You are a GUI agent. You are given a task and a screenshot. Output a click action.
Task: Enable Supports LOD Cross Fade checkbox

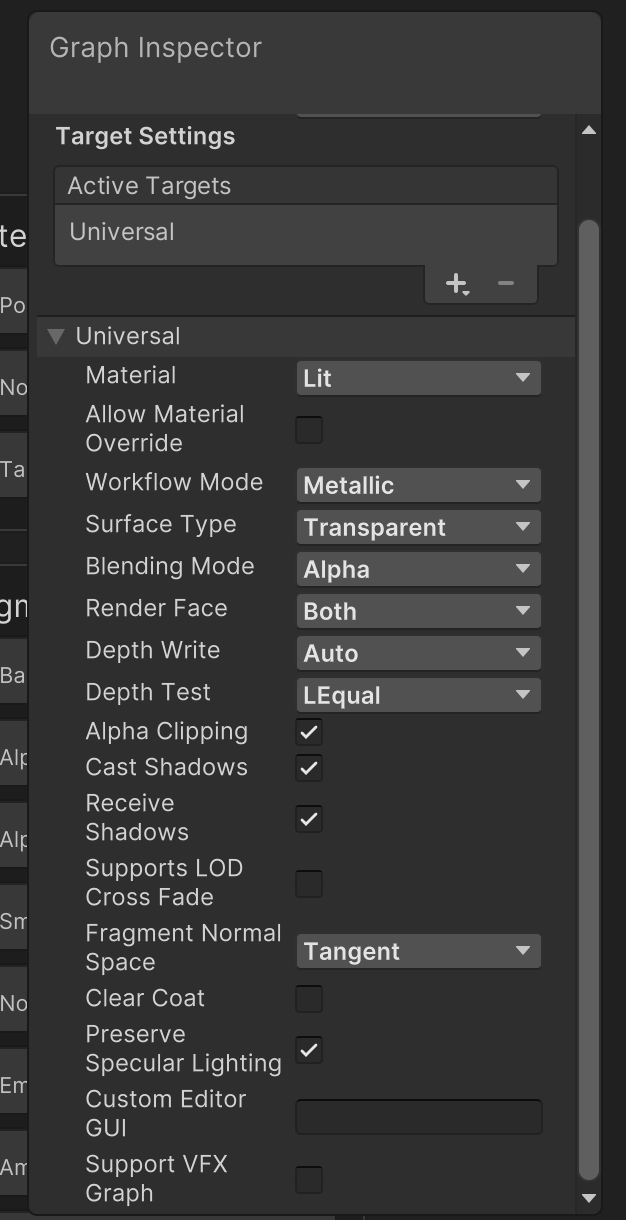coord(309,884)
